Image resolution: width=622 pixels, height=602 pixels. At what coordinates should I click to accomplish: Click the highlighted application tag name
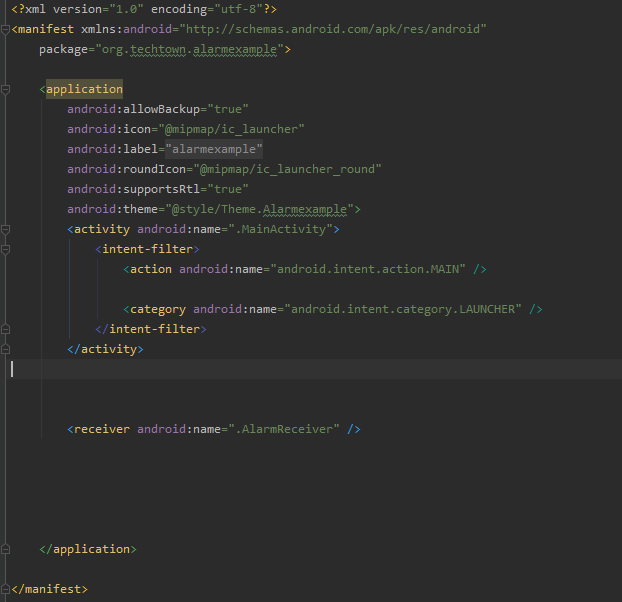click(84, 89)
